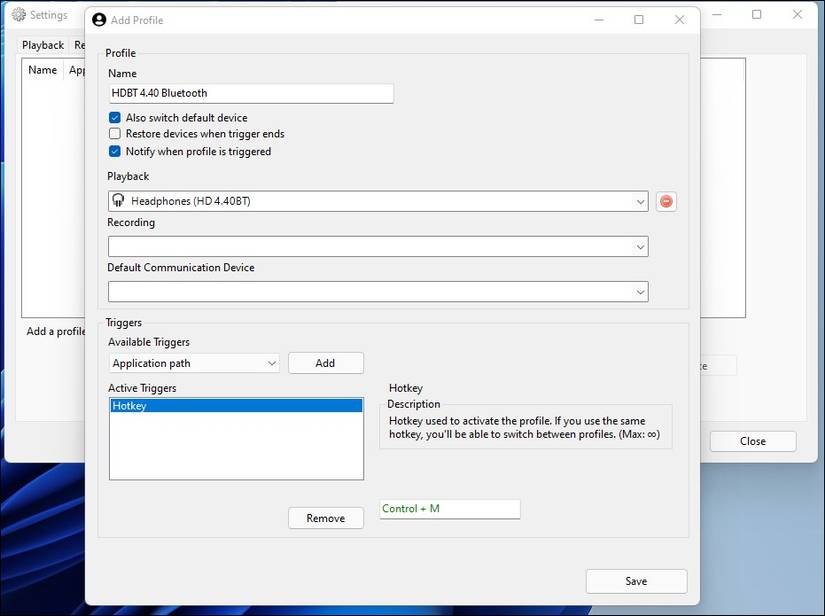Click the profile Name input field
The width and height of the screenshot is (825, 616).
click(x=251, y=94)
